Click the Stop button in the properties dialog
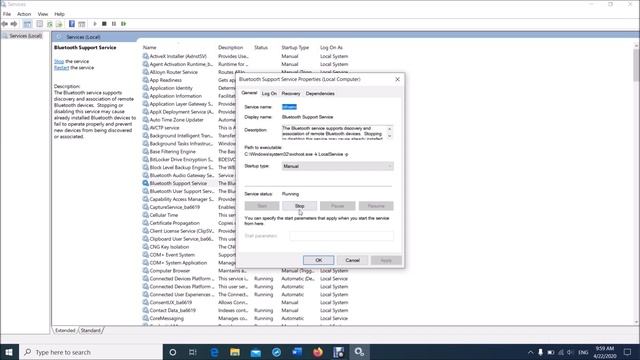This screenshot has height=360, width=640. click(300, 206)
